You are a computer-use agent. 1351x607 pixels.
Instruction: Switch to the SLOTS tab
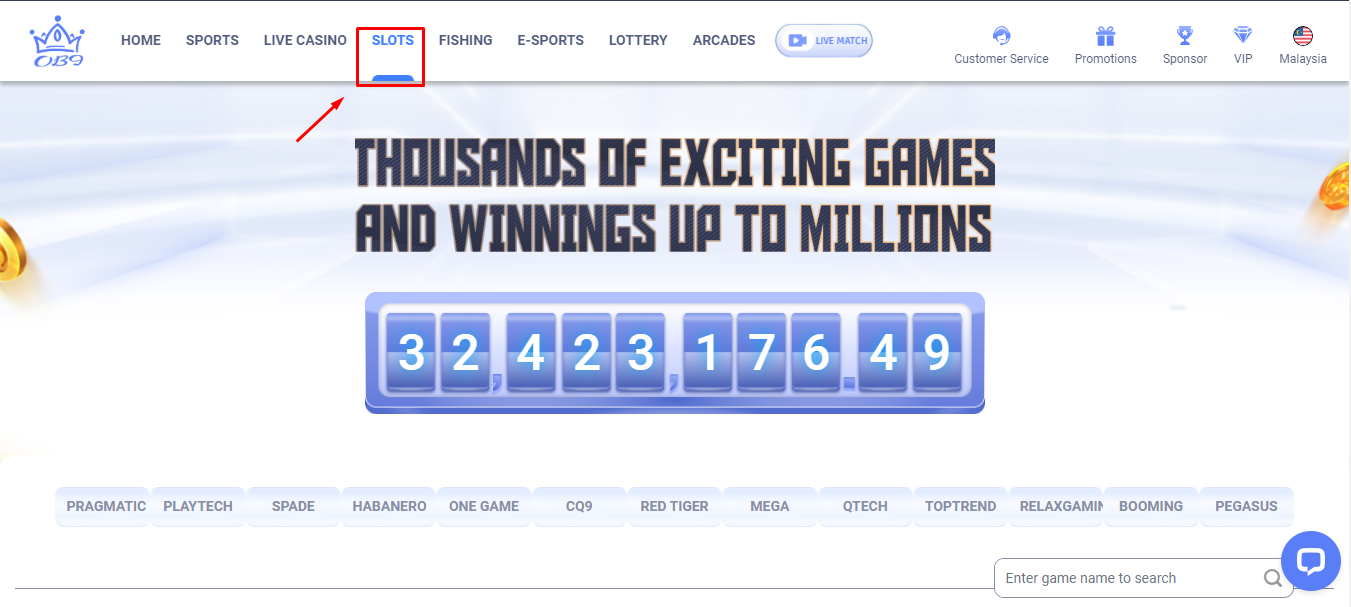[x=391, y=40]
